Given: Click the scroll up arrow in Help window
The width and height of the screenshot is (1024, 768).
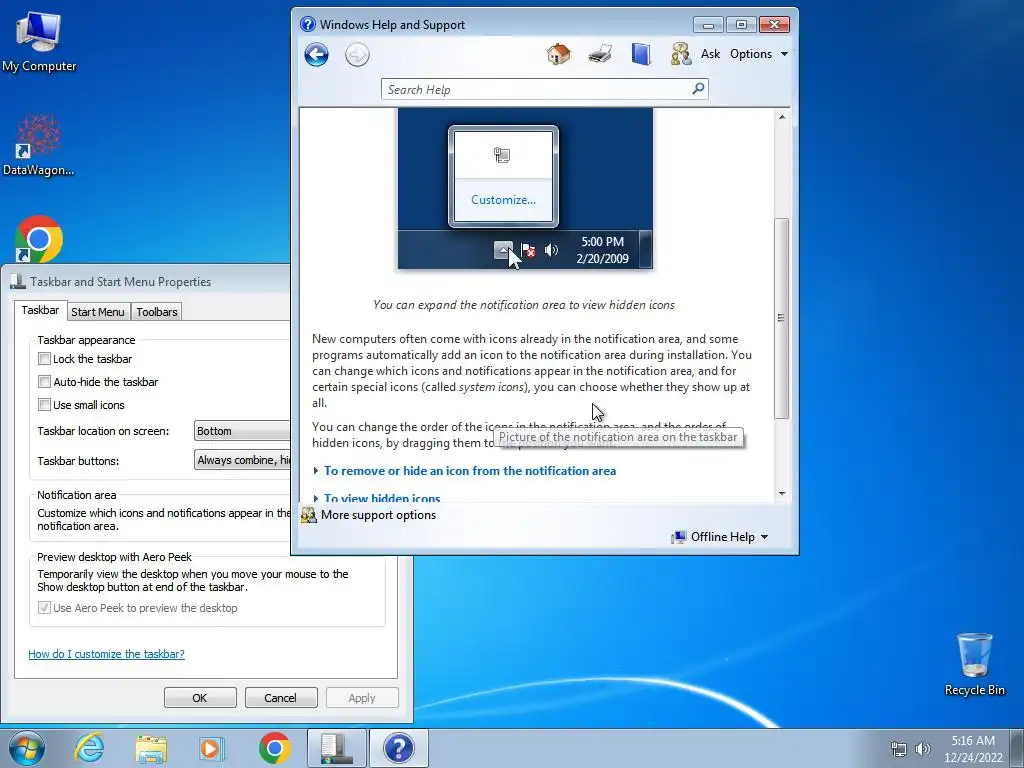Looking at the screenshot, I should 782,118.
